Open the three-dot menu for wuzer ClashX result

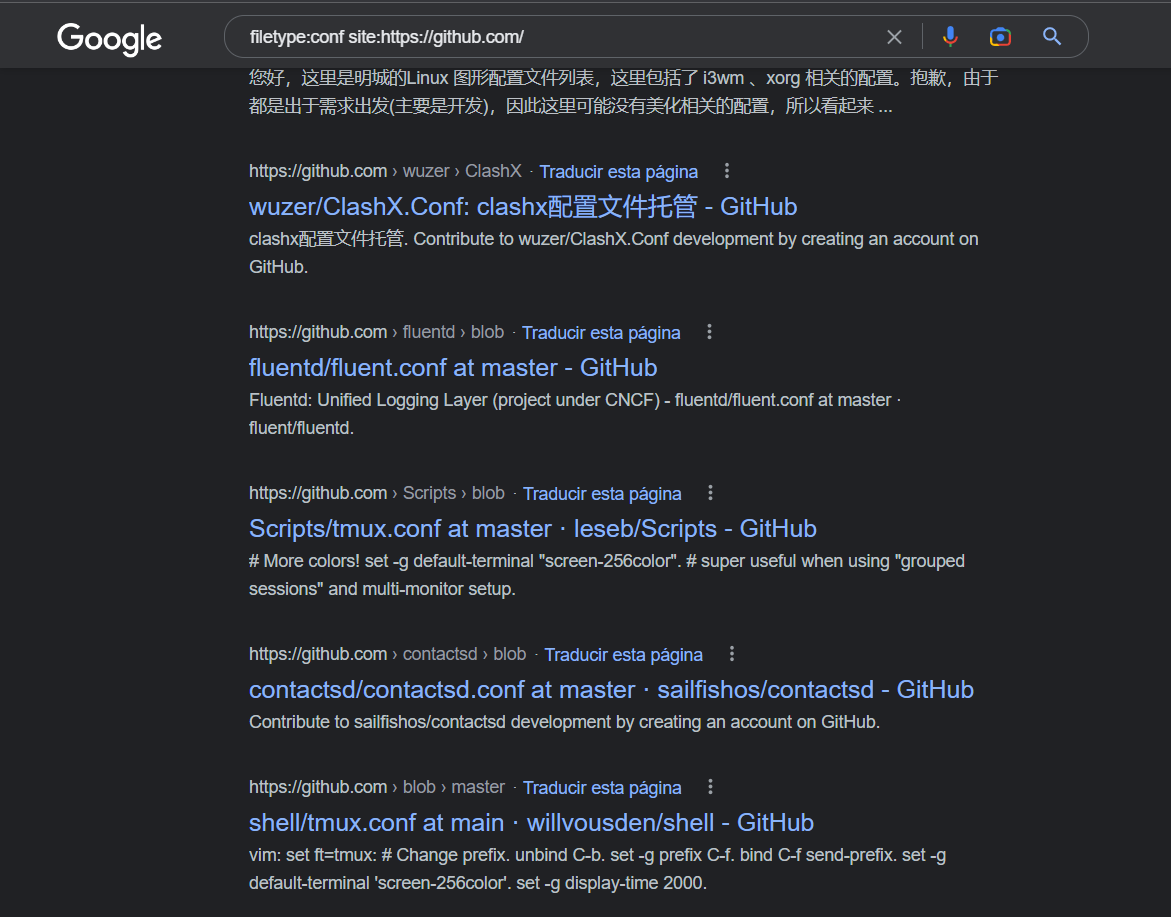pyautogui.click(x=727, y=171)
